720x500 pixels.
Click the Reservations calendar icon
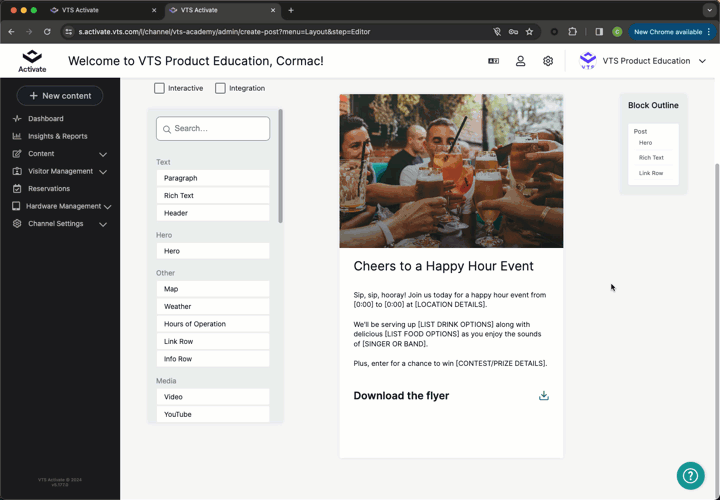point(17,188)
